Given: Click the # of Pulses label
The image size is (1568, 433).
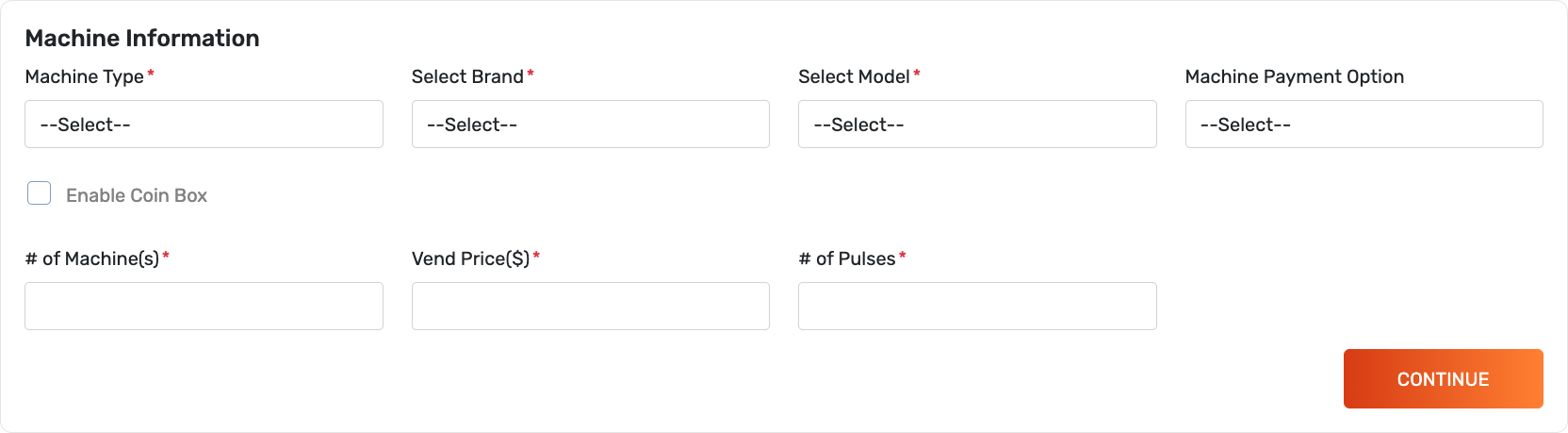Looking at the screenshot, I should [846, 258].
